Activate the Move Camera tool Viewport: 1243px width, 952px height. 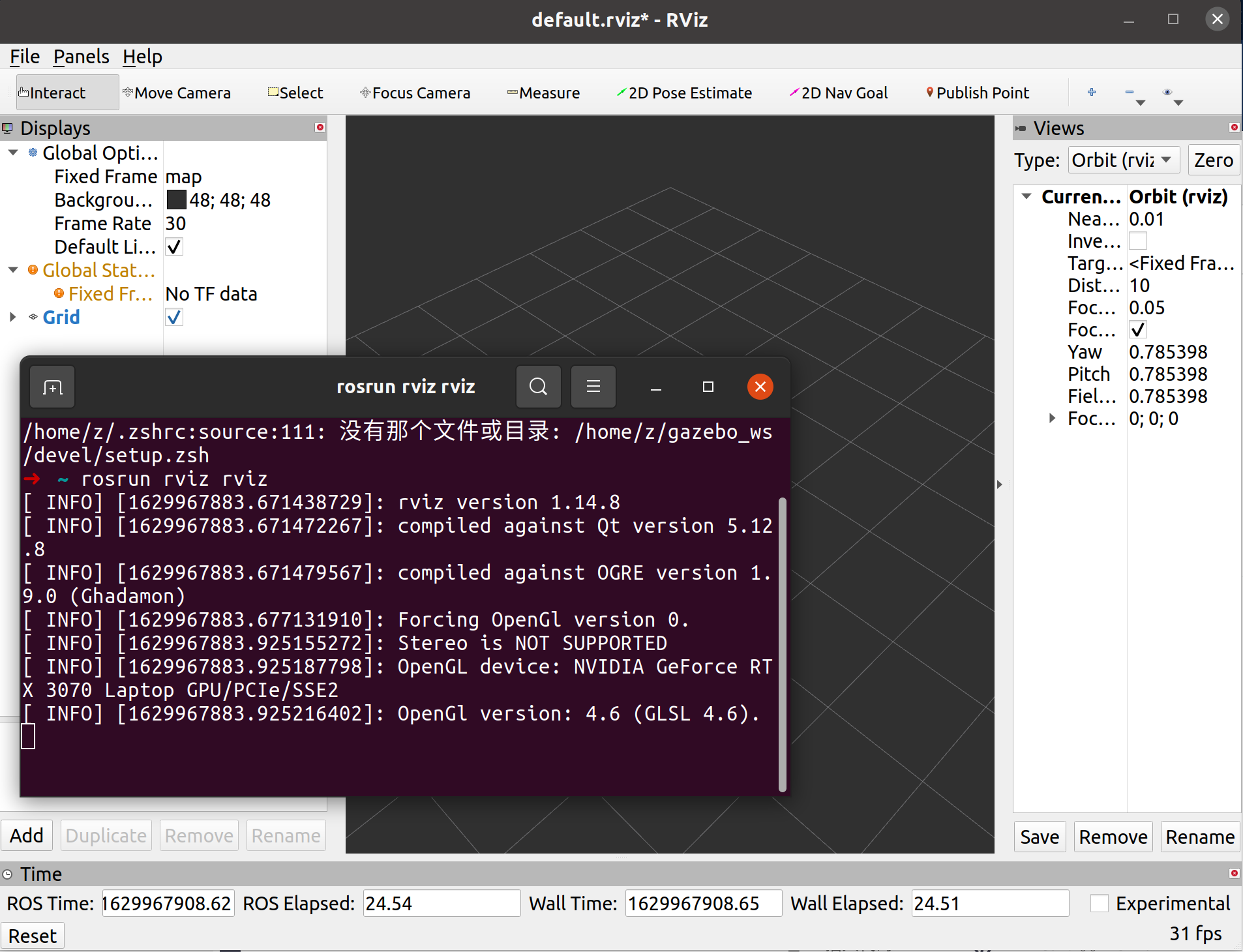(x=177, y=92)
